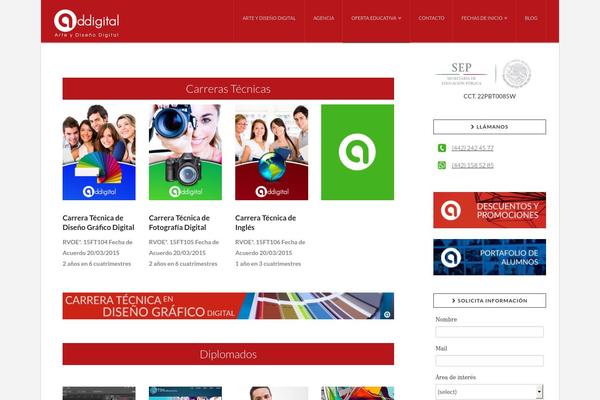The width and height of the screenshot is (600, 400).
Task: Click the circular icon on Diseño Gráfico banner
Action: 387,314
